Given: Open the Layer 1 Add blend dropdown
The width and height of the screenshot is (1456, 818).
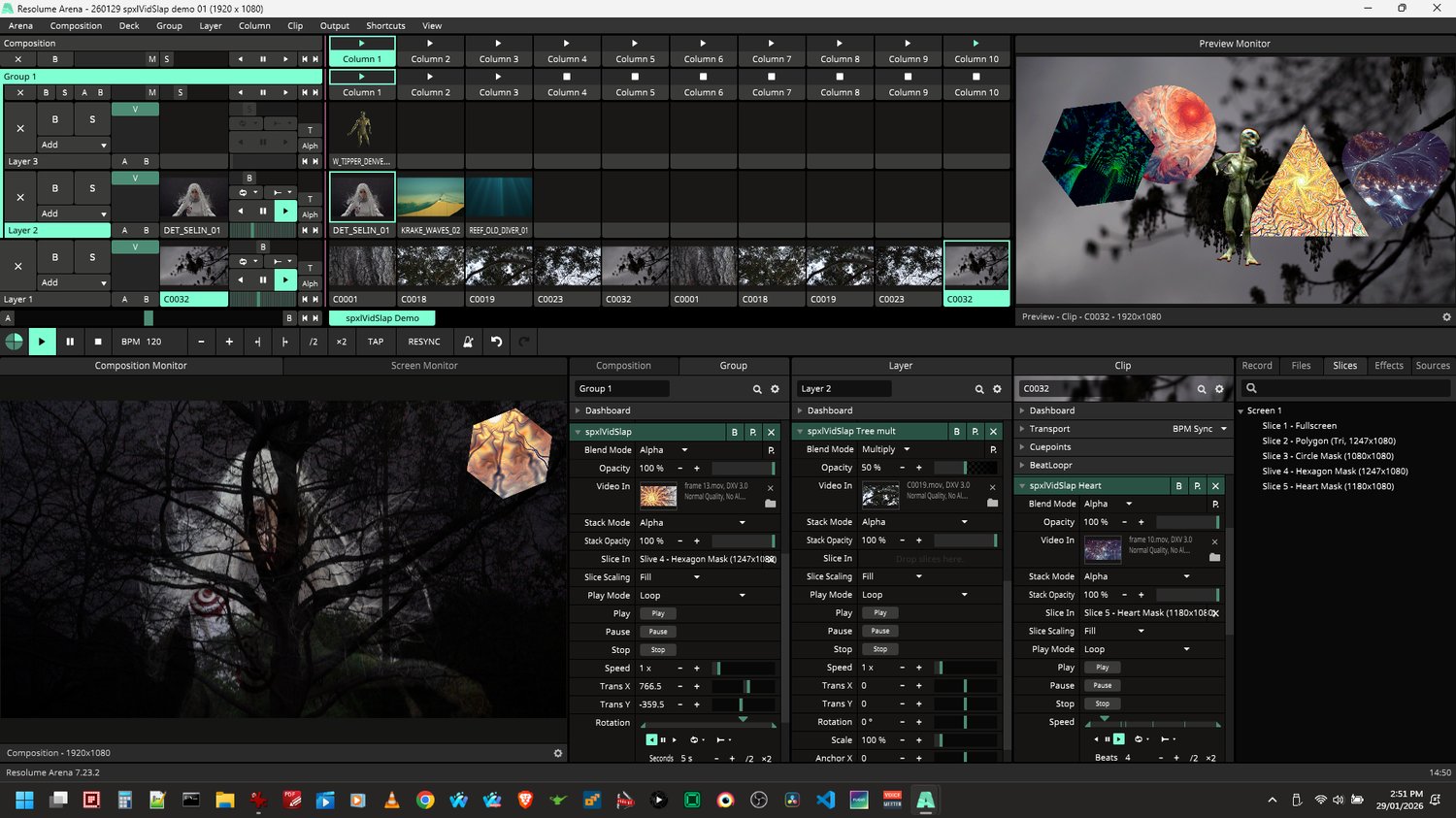Looking at the screenshot, I should coord(74,282).
